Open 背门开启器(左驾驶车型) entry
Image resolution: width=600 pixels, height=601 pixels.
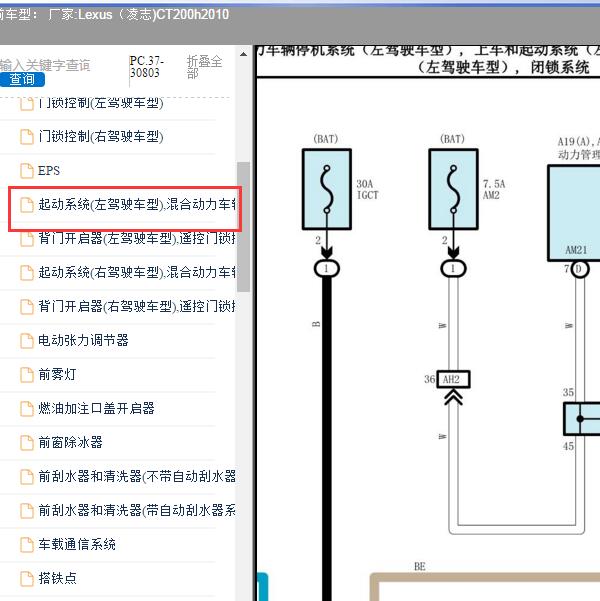(x=136, y=238)
